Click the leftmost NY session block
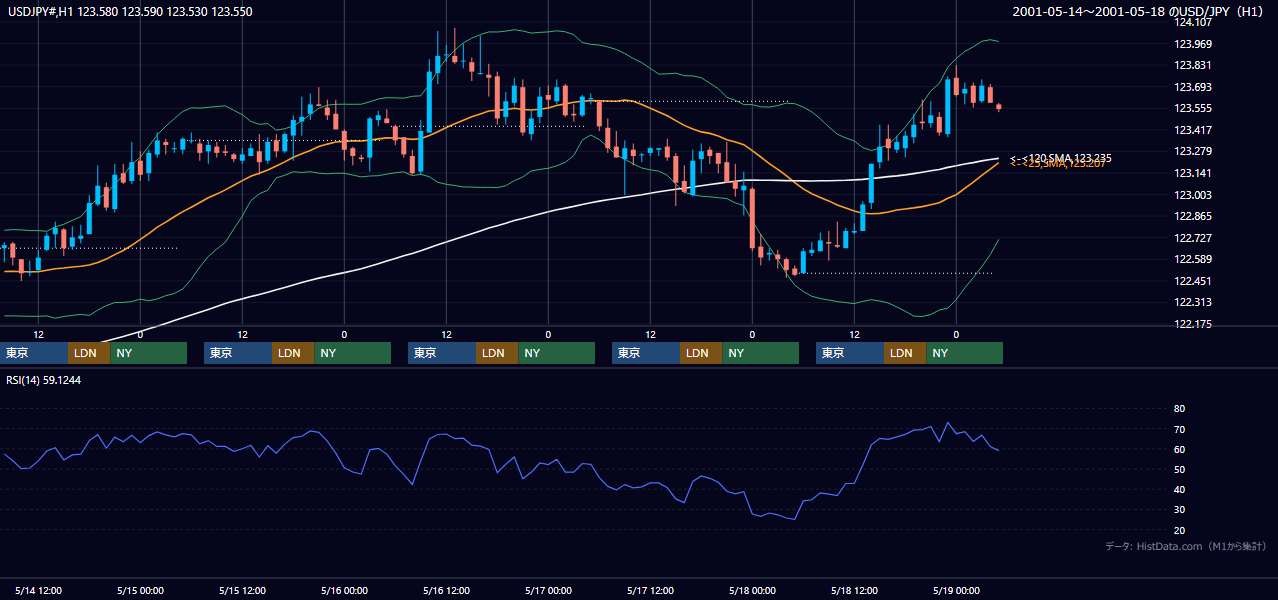 (148, 353)
